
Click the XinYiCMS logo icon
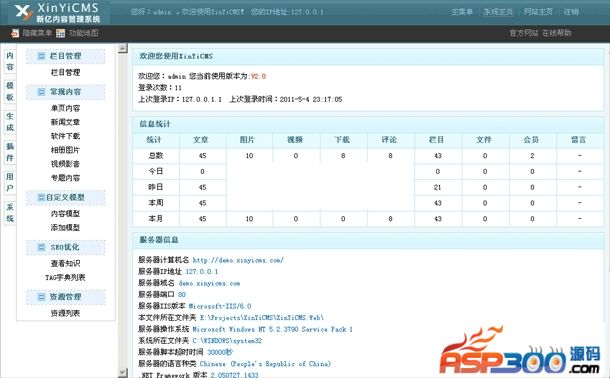(x=23, y=12)
